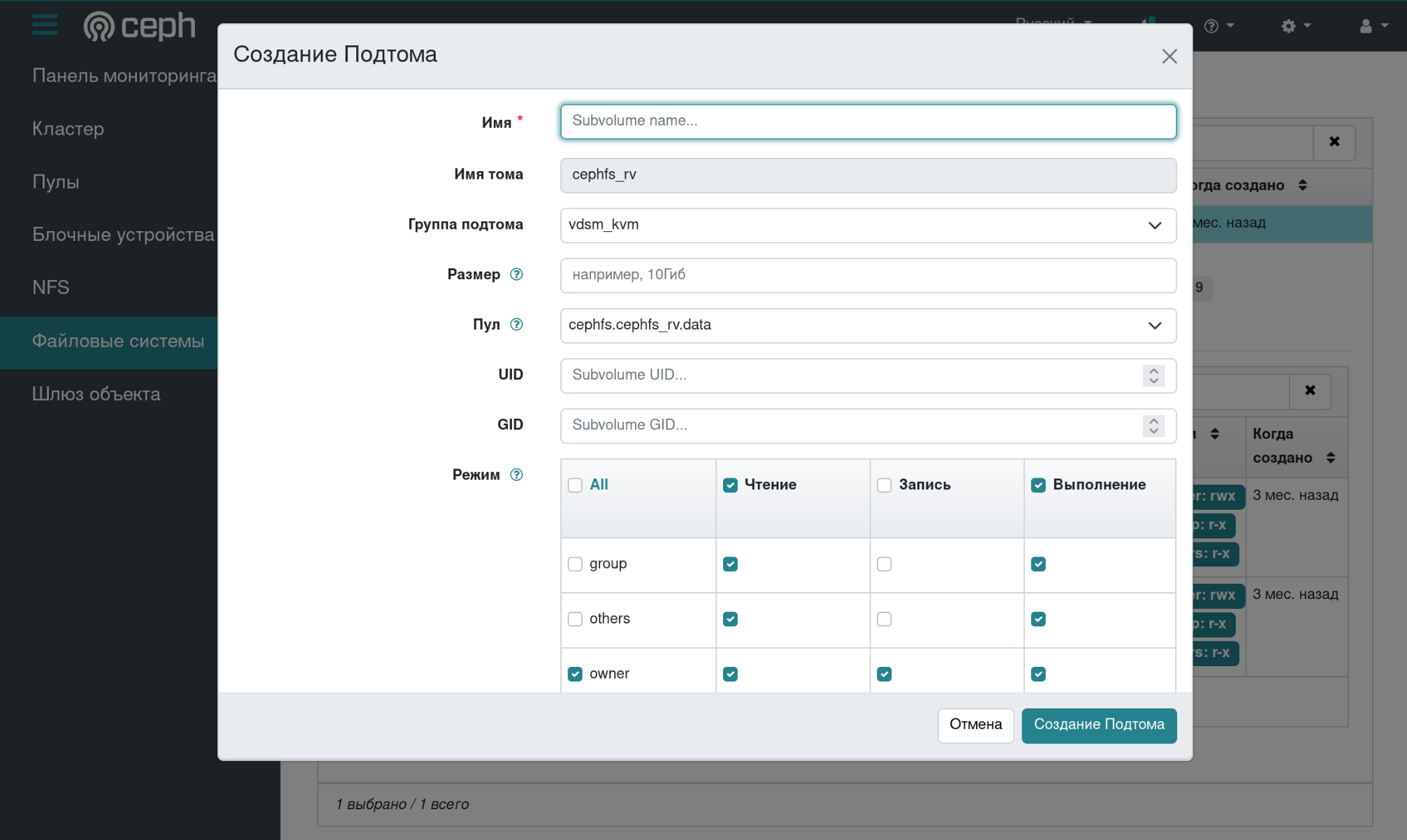Screen dimensions: 1407x840
Task: Toggle the hamburger sidebar menu icon
Action: coord(45,25)
